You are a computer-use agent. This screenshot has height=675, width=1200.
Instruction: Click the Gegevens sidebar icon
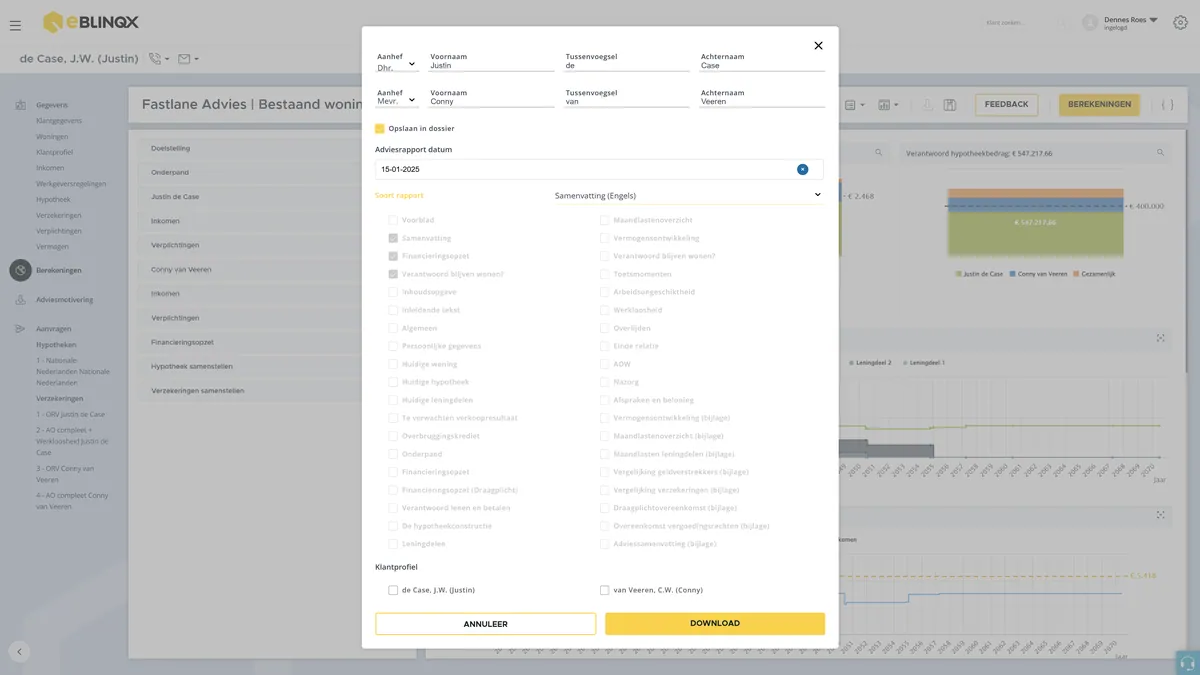pos(20,105)
